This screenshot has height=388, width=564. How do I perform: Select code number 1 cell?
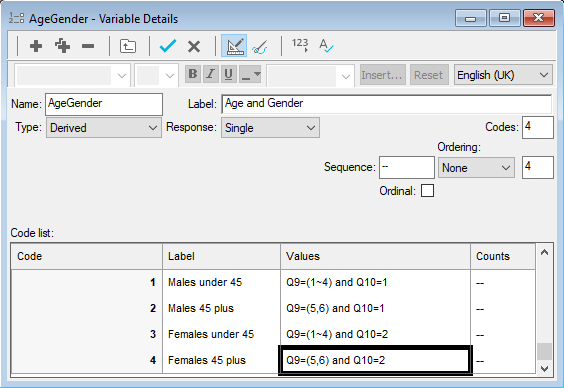87,282
